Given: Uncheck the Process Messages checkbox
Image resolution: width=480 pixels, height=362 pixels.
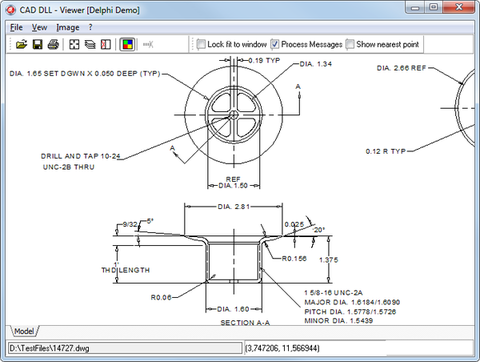Looking at the screenshot, I should coord(275,44).
